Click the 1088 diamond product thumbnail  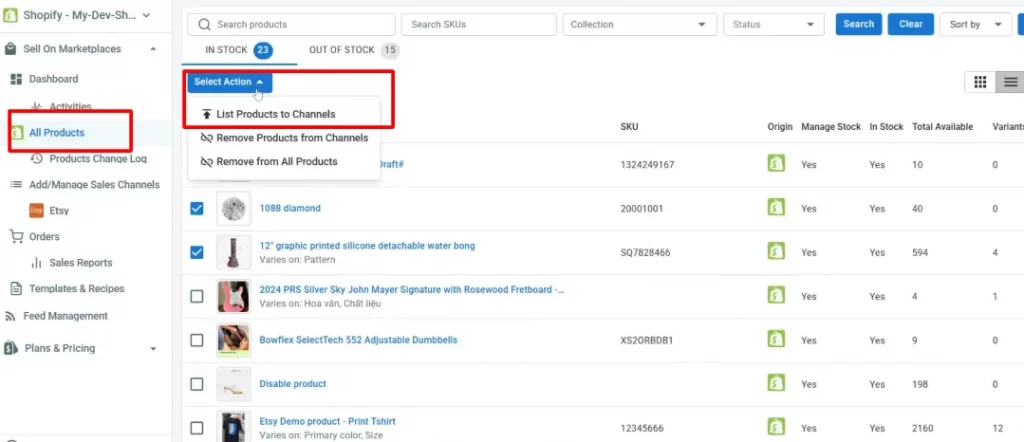click(233, 208)
